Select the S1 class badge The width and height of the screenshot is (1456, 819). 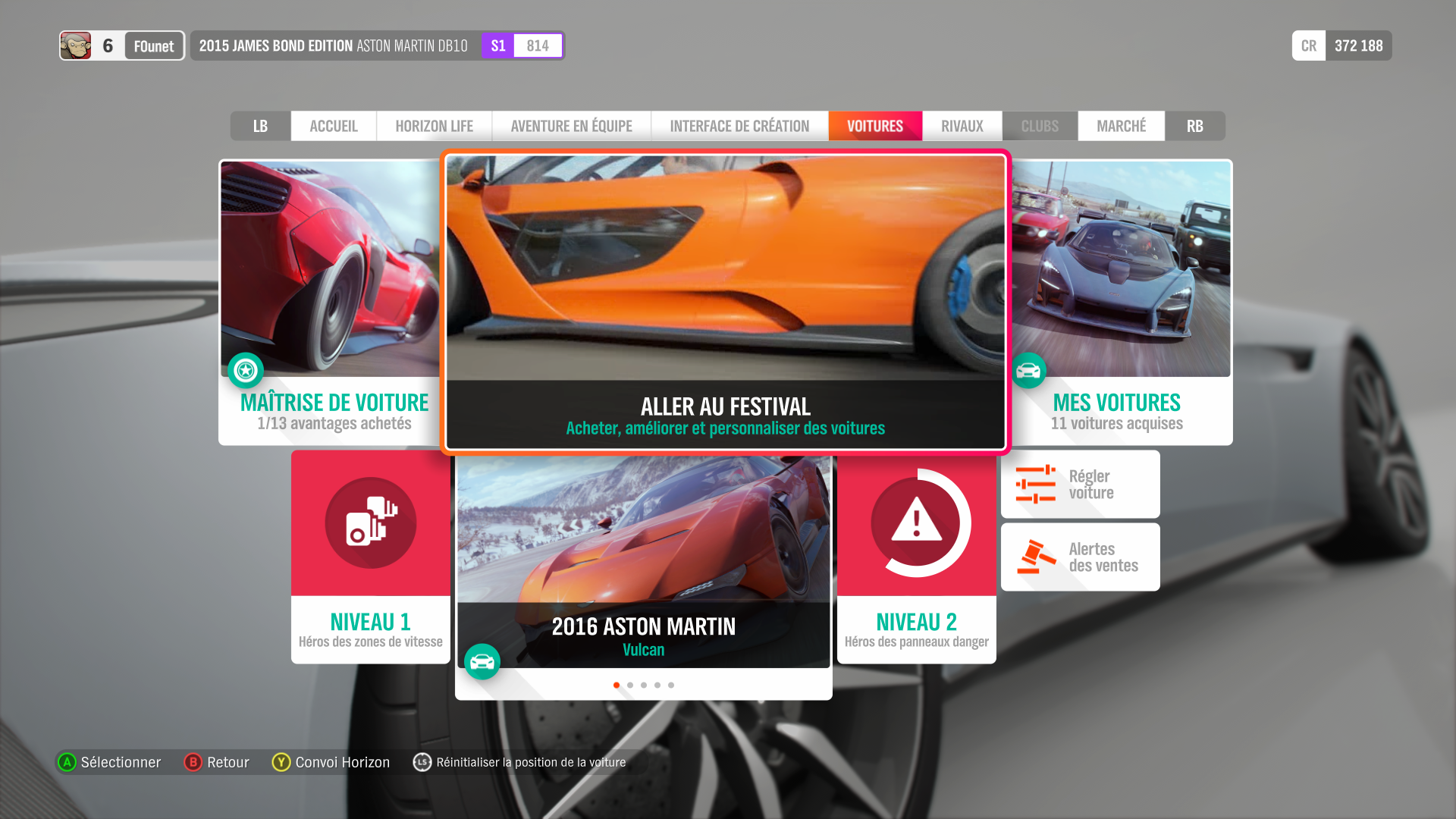pos(498,45)
